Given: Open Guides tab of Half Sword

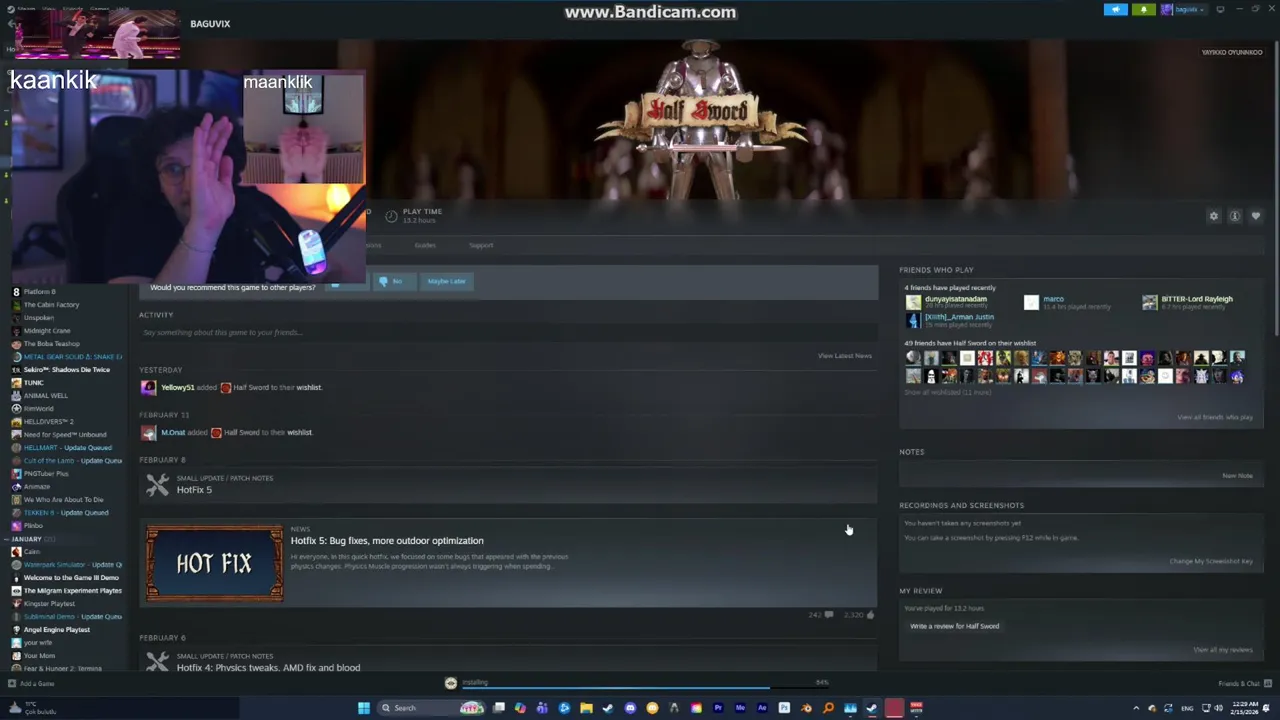Looking at the screenshot, I should 425,245.
